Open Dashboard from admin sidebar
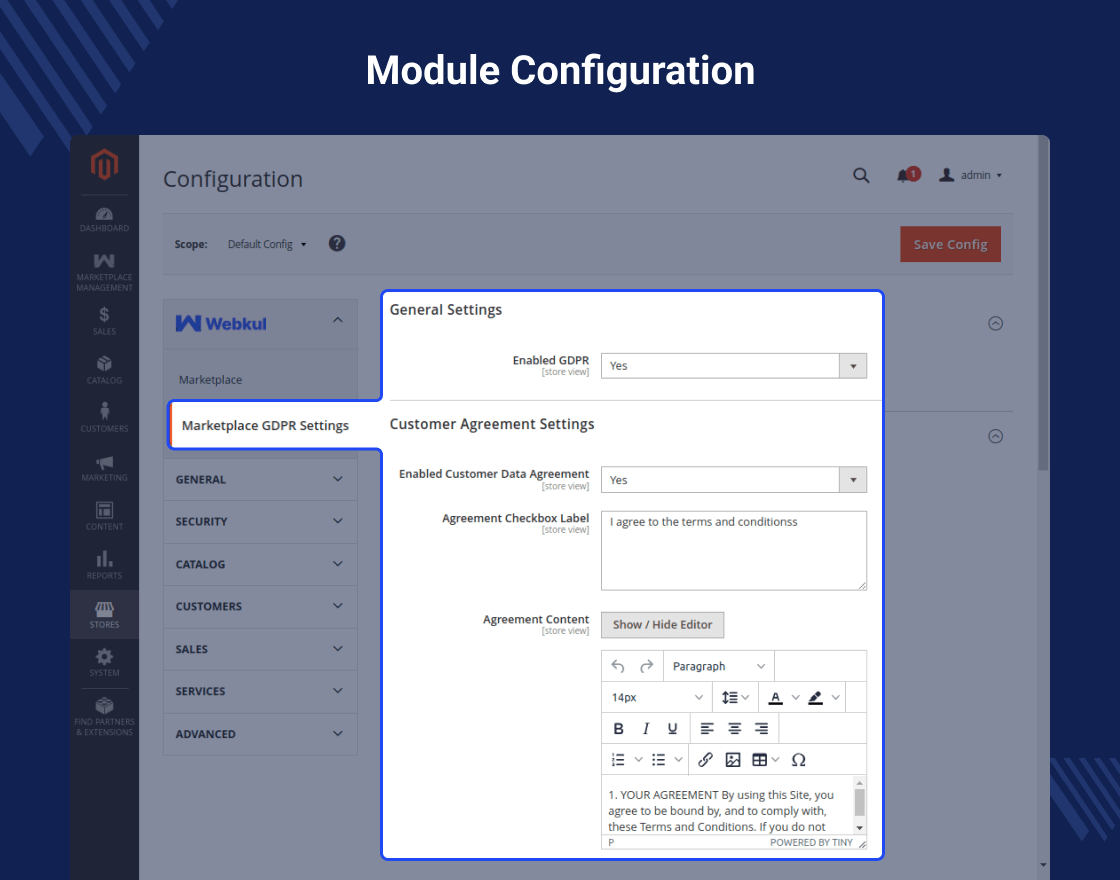The width and height of the screenshot is (1120, 880). click(x=104, y=219)
